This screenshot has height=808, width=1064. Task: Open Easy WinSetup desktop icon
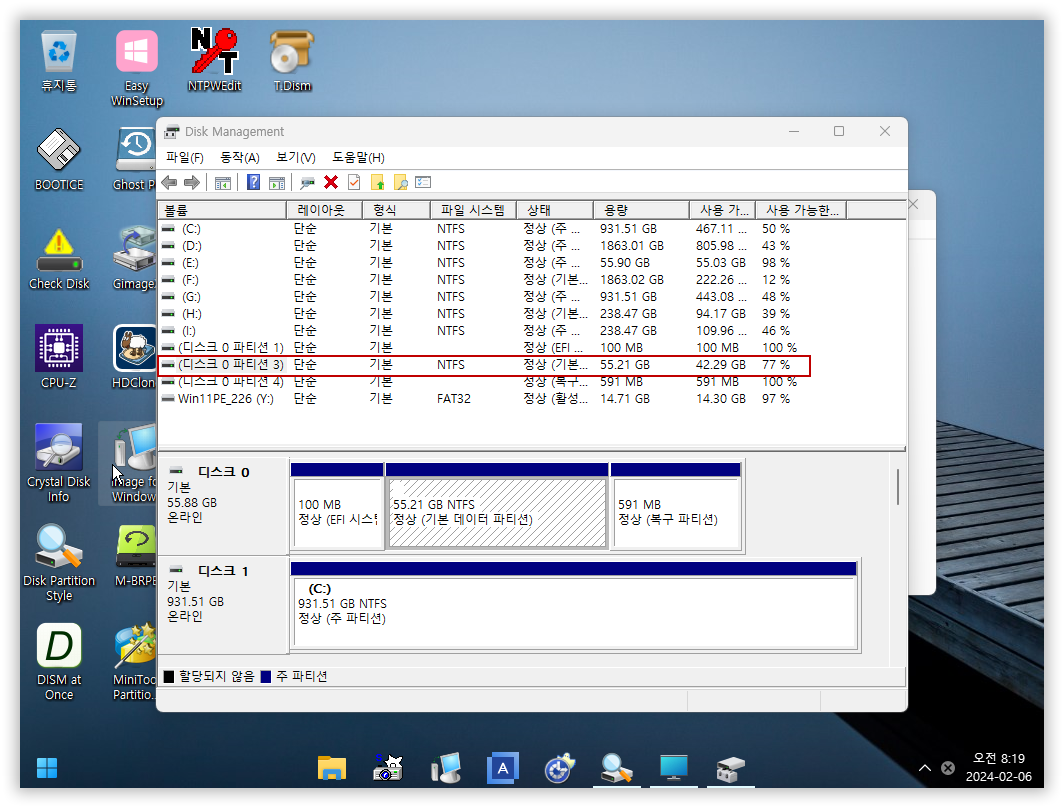click(x=136, y=69)
